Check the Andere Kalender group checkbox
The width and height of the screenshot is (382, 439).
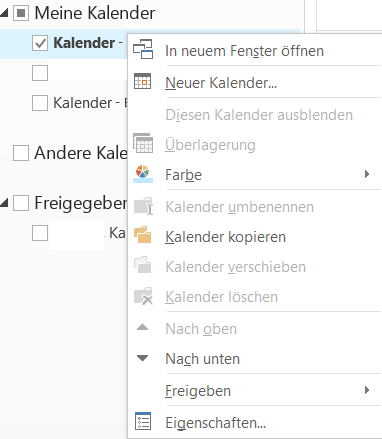21,153
